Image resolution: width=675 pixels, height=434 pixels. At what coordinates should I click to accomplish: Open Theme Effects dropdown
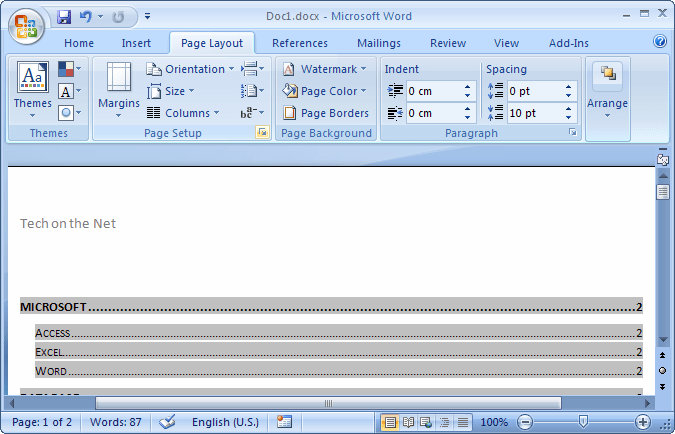coord(69,113)
